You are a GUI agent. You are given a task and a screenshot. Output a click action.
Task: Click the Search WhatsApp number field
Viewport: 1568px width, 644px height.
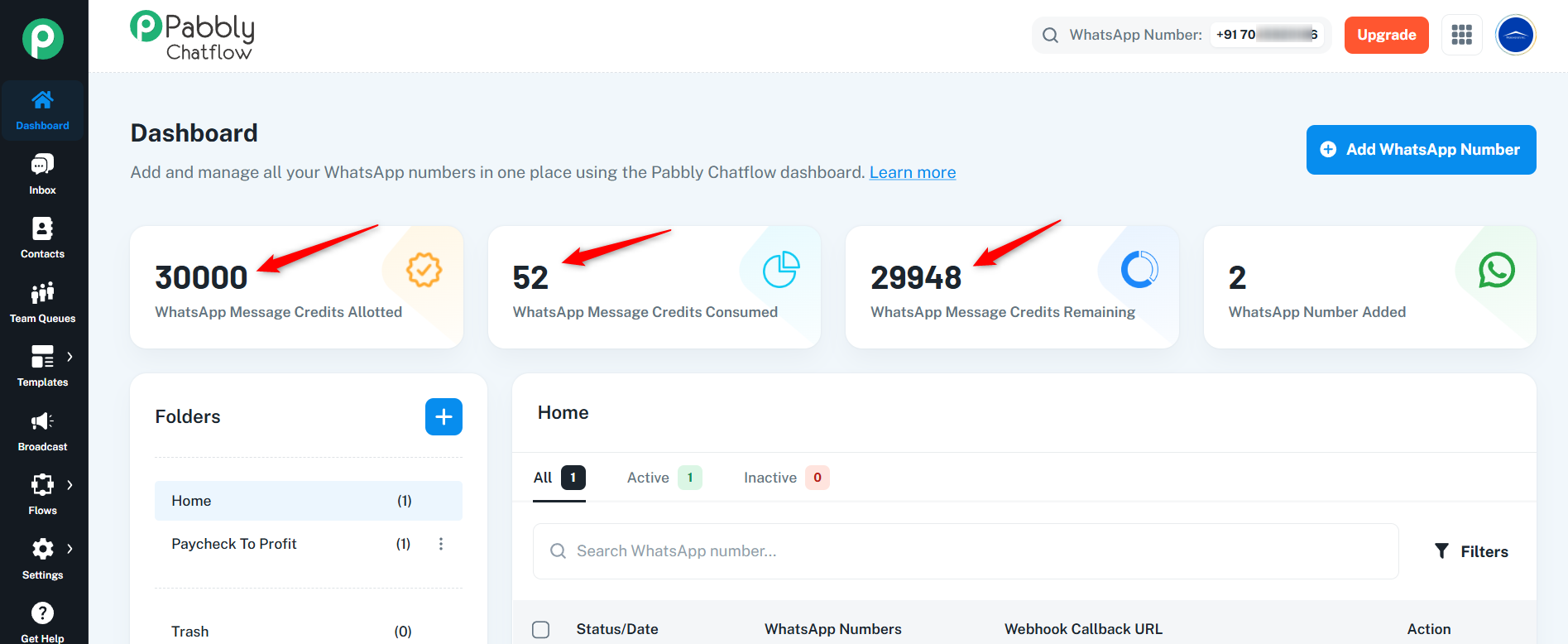click(965, 551)
